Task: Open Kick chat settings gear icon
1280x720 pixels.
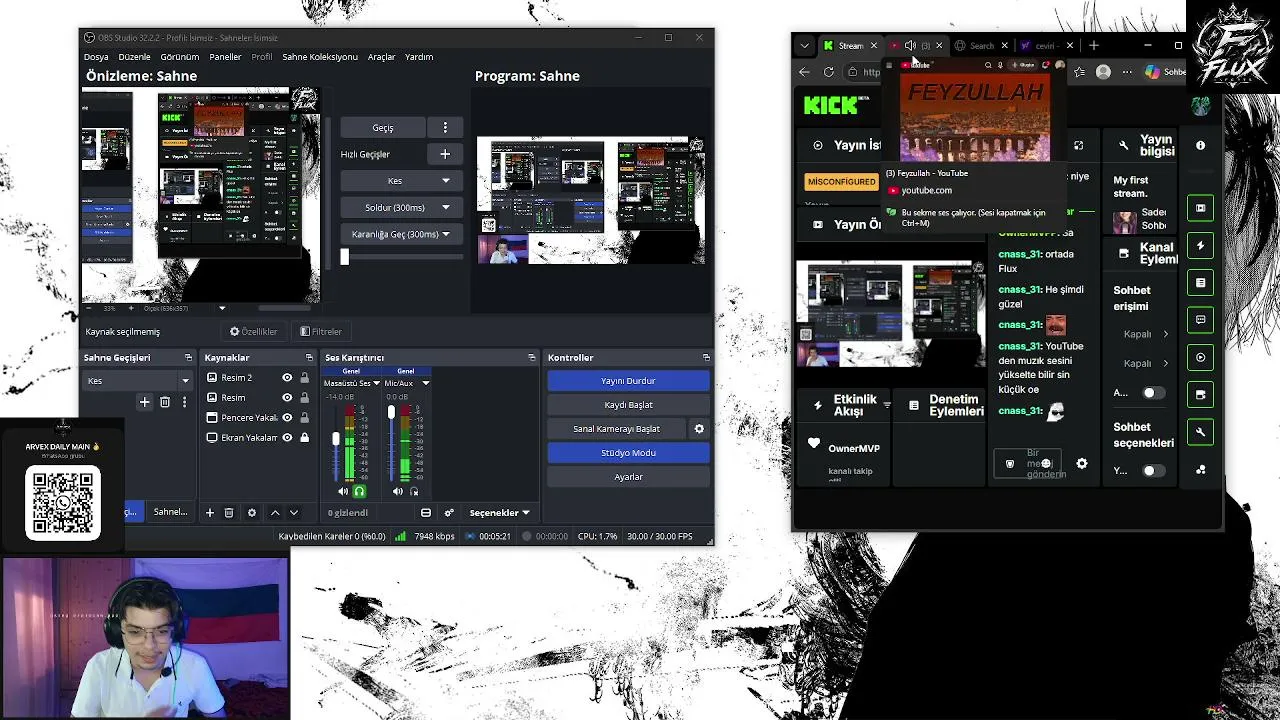Action: click(1081, 464)
